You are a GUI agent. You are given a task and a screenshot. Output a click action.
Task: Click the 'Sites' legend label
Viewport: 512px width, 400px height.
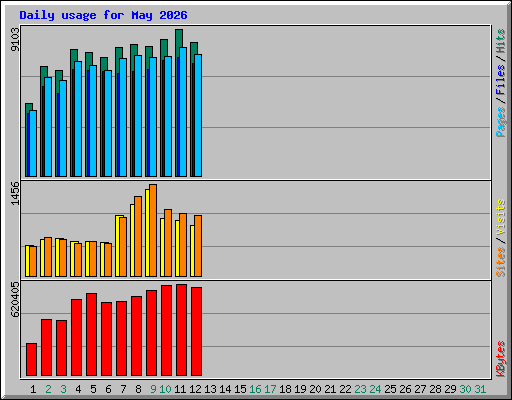(501, 262)
